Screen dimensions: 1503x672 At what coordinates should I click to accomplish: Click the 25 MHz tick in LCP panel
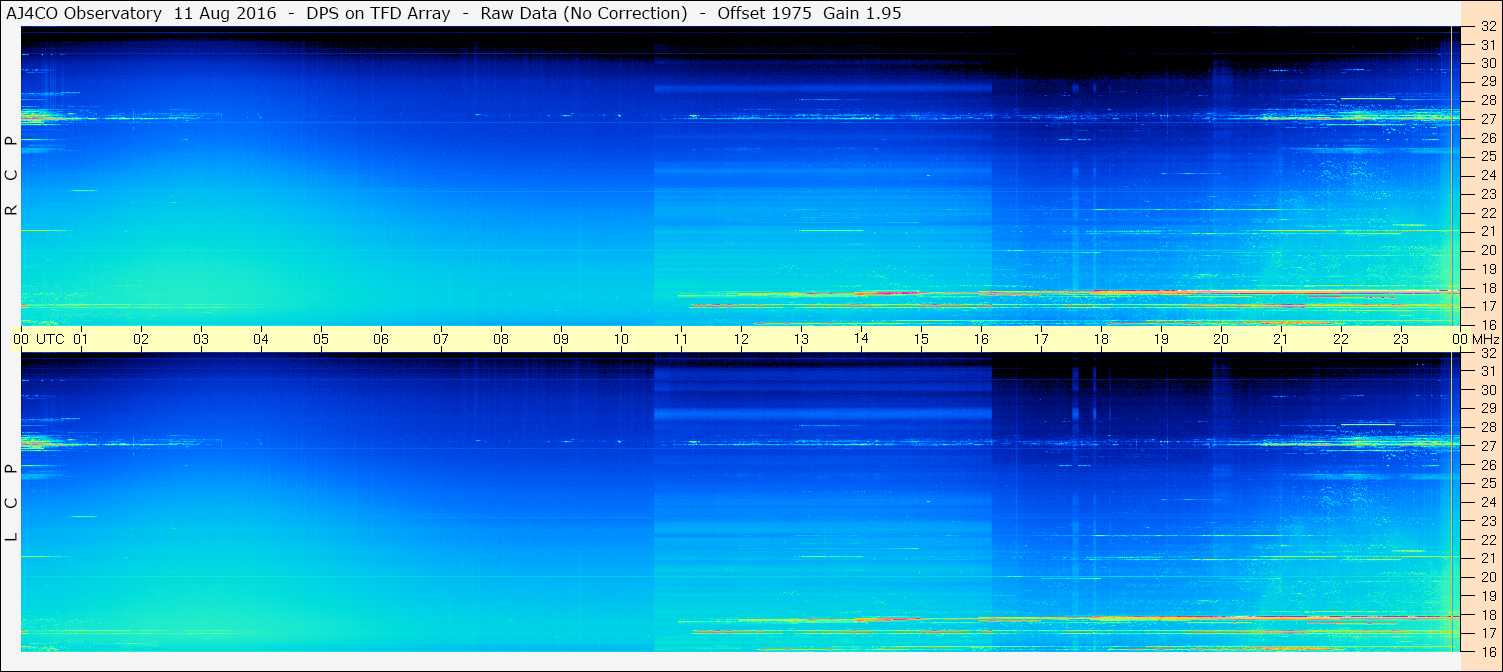pyautogui.click(x=1488, y=484)
